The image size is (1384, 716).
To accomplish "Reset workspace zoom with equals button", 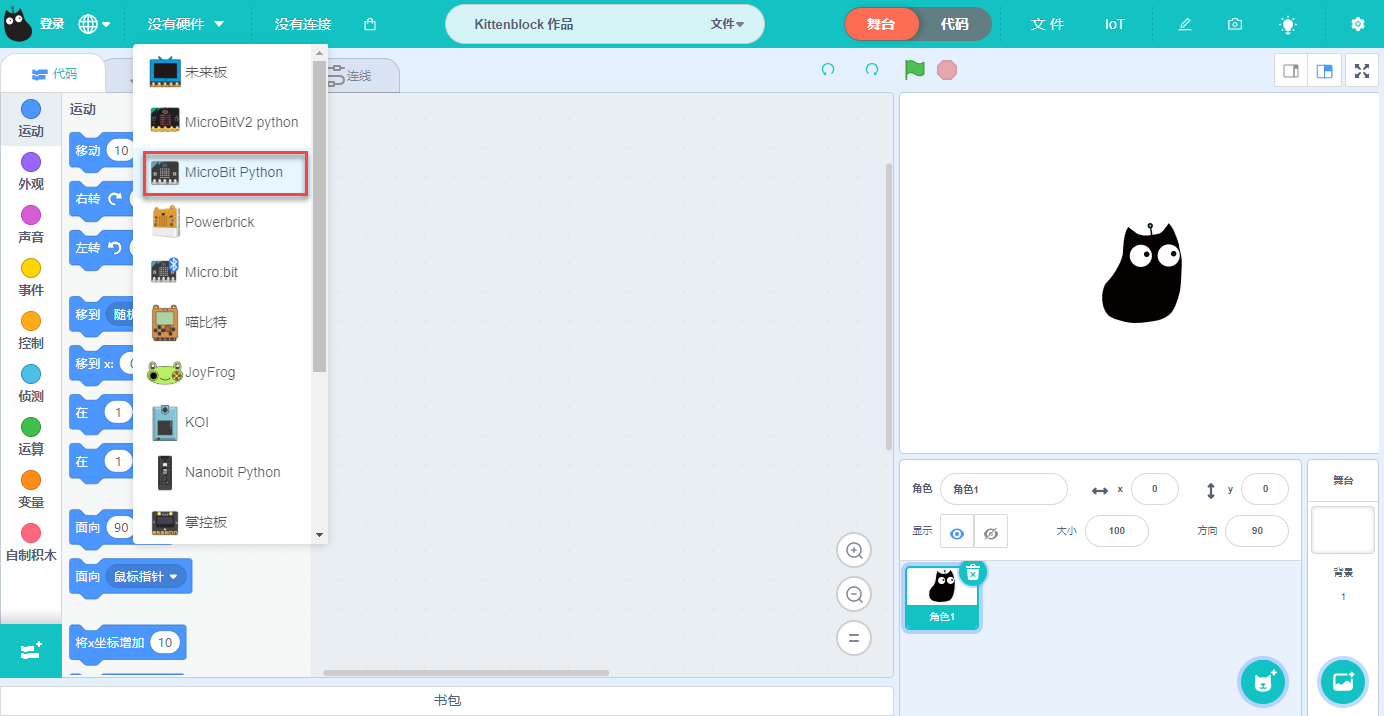I will tap(854, 638).
